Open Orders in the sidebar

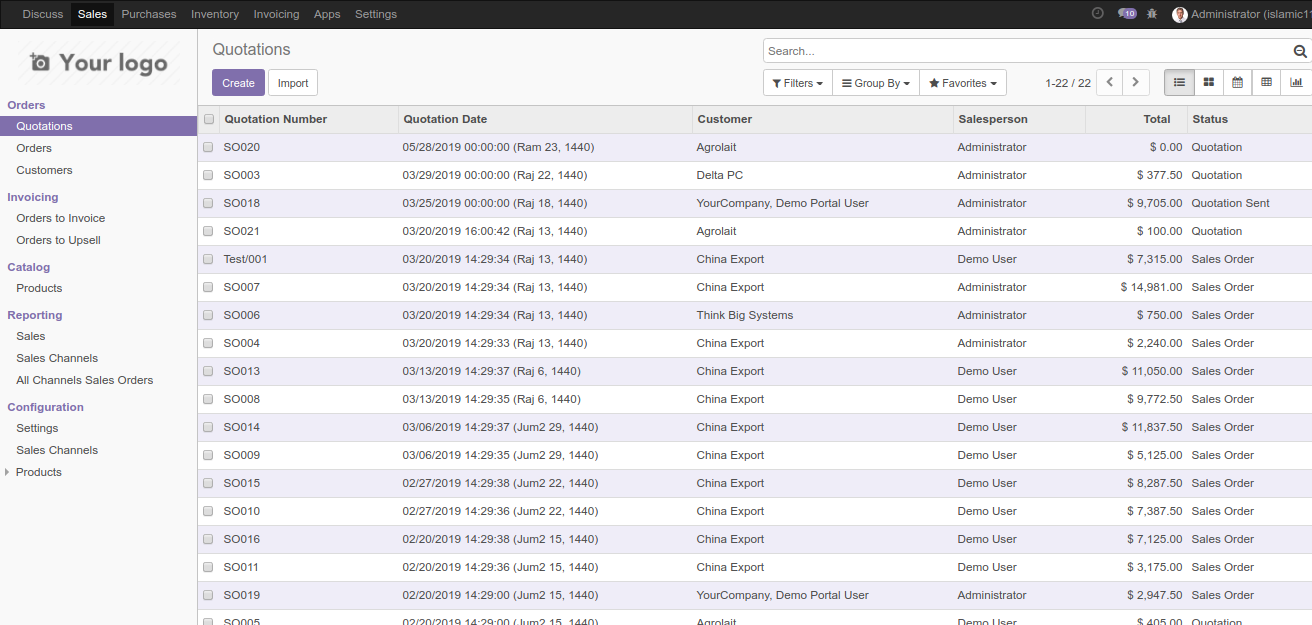click(34, 148)
